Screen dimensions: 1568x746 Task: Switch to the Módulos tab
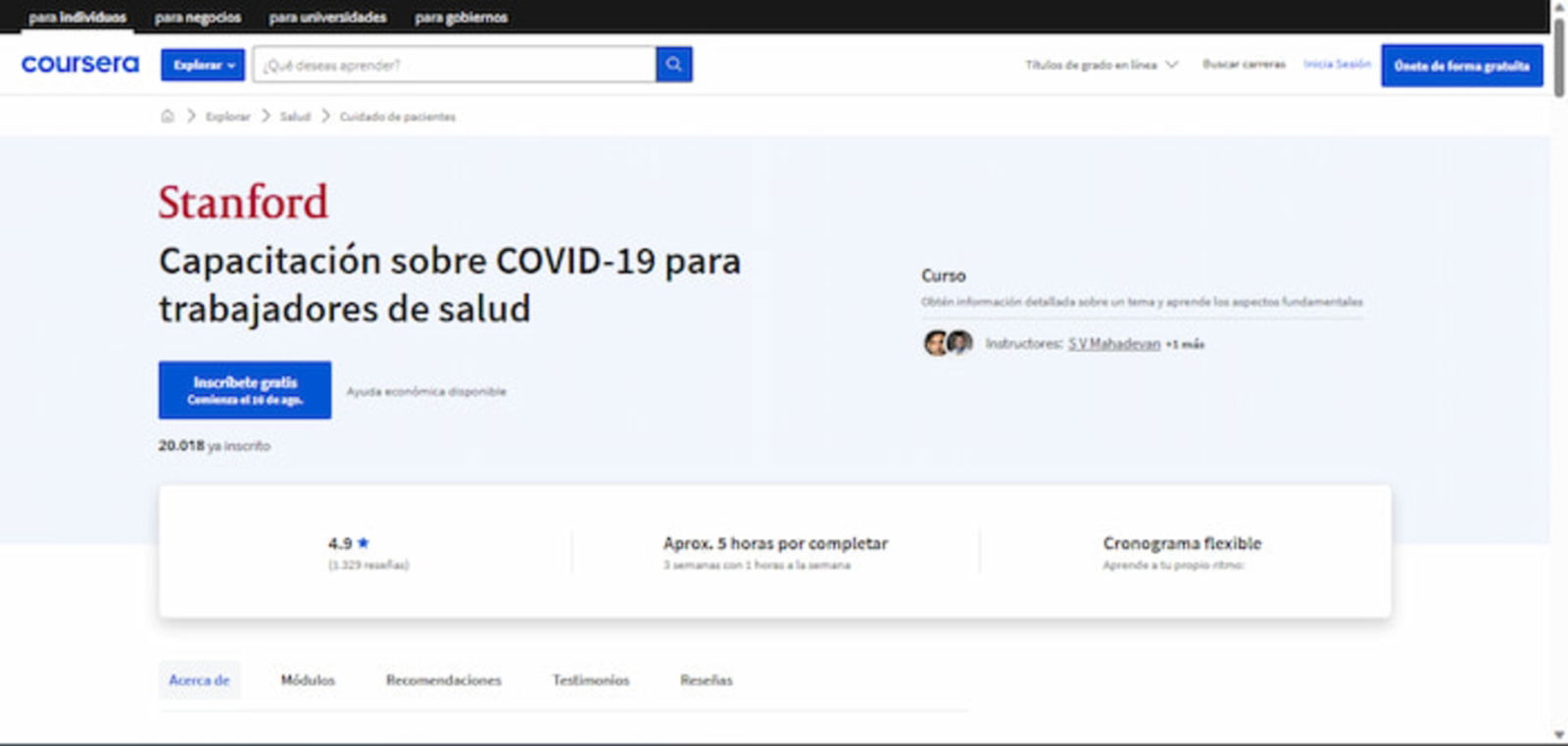pos(308,679)
